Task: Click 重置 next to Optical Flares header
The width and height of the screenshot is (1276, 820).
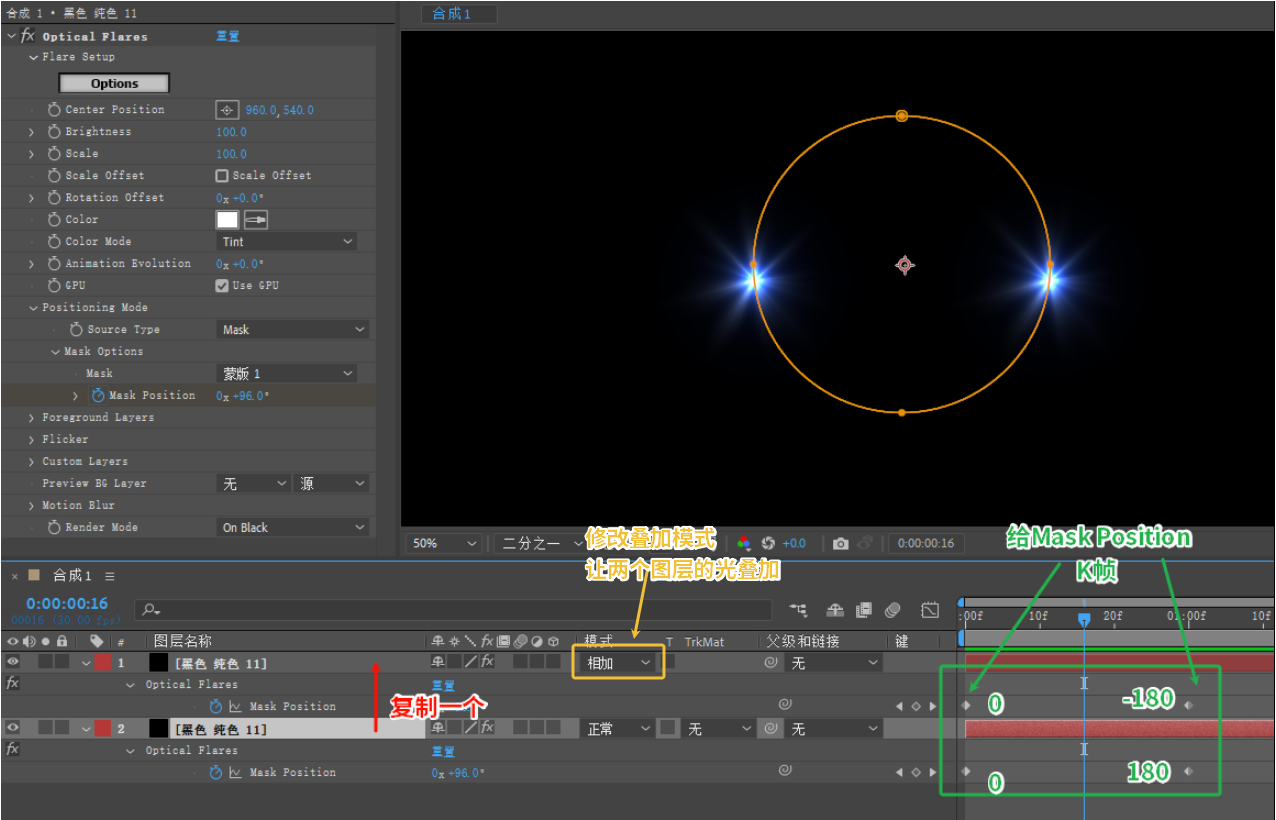Action: click(228, 36)
